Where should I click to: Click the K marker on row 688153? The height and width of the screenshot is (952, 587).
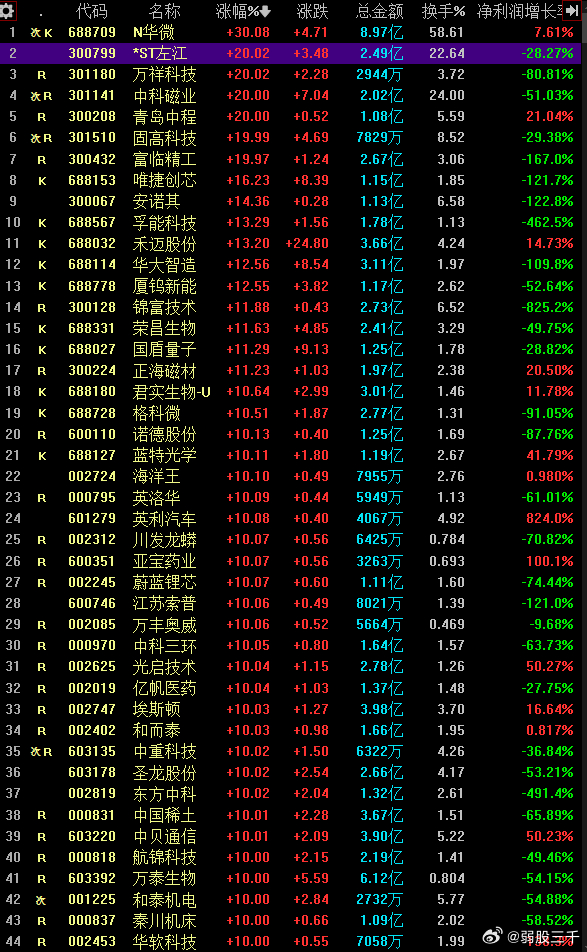pos(42,180)
